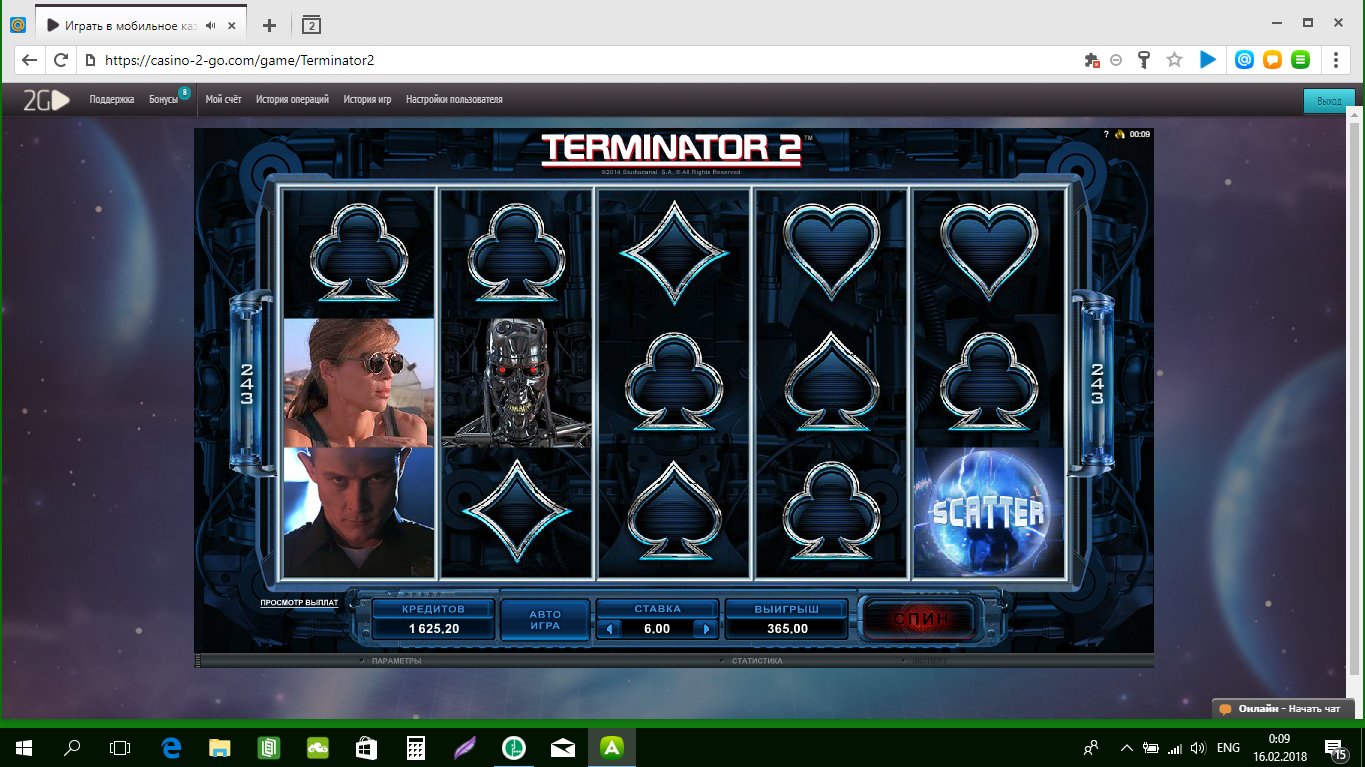Open the volume control in system tray
This screenshot has height=767, width=1365.
(x=1198, y=747)
